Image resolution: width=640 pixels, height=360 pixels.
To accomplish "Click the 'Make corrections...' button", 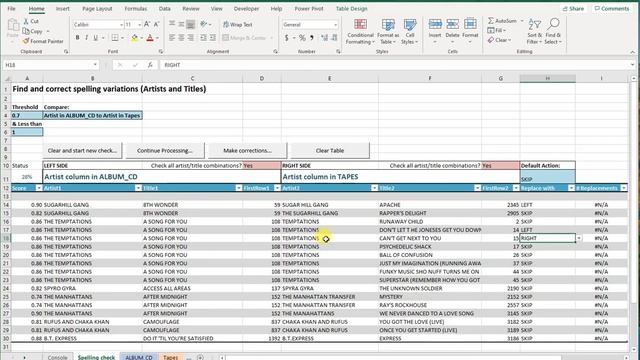I will click(x=247, y=151).
